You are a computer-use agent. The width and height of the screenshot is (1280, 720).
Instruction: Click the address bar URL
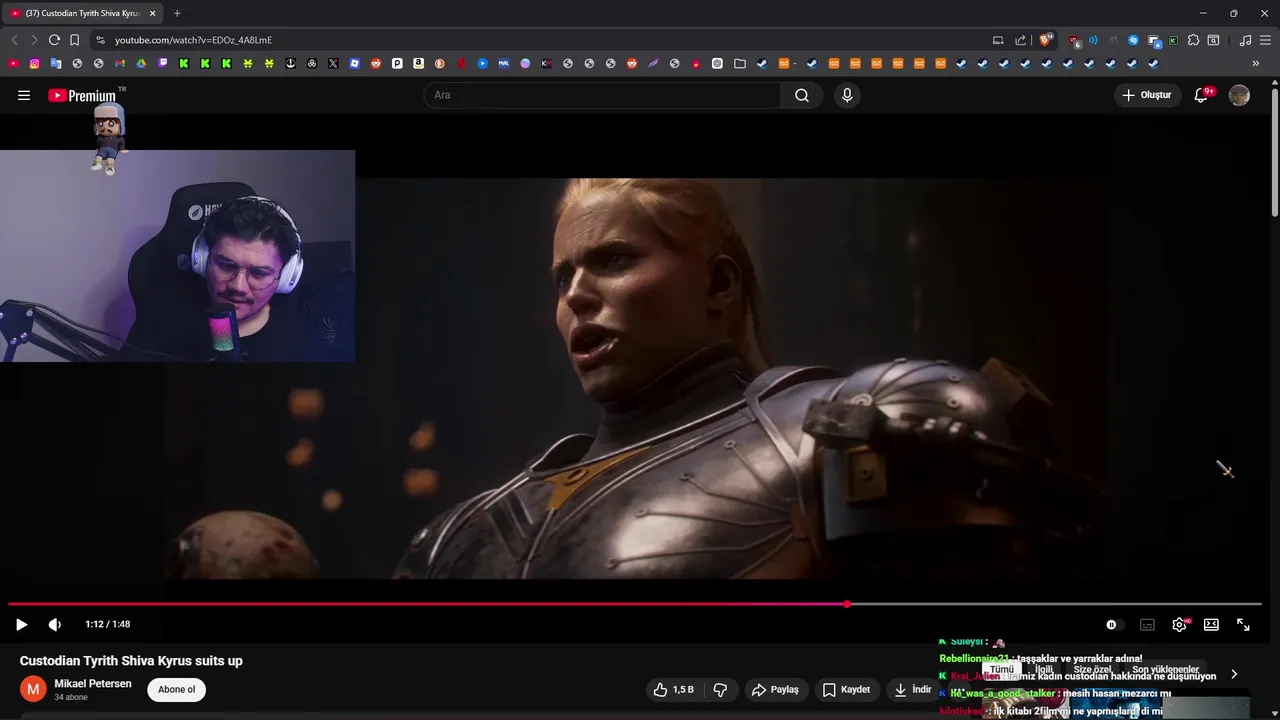[193, 40]
